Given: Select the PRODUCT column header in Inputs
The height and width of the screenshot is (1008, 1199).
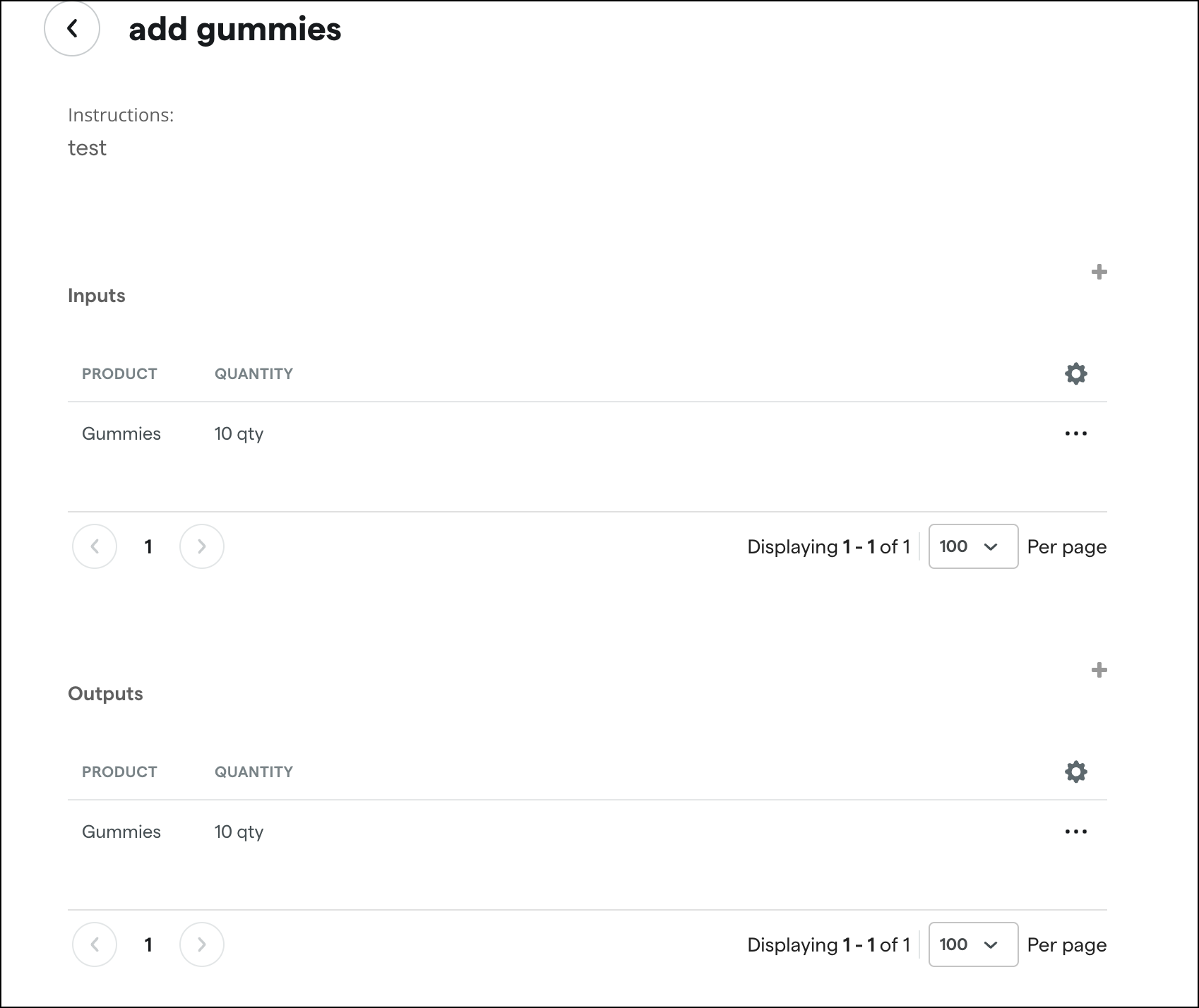Looking at the screenshot, I should click(x=119, y=373).
